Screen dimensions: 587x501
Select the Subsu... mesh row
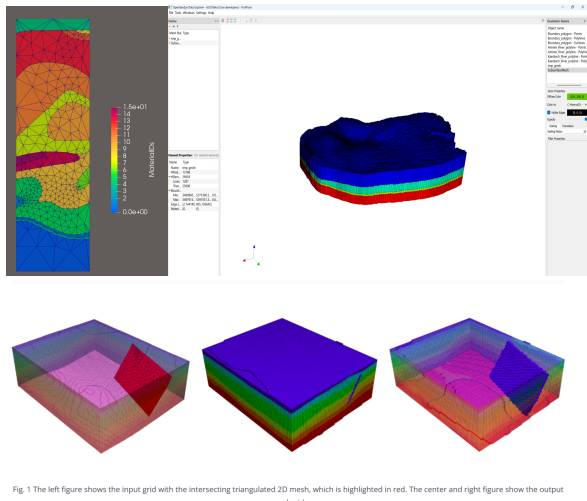194,43
